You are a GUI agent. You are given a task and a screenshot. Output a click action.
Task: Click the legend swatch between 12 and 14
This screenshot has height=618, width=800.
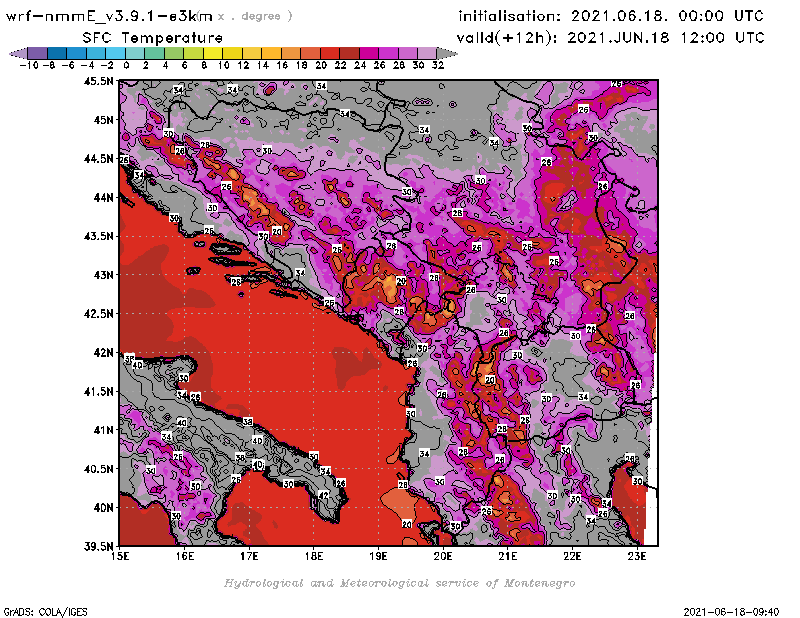252,53
